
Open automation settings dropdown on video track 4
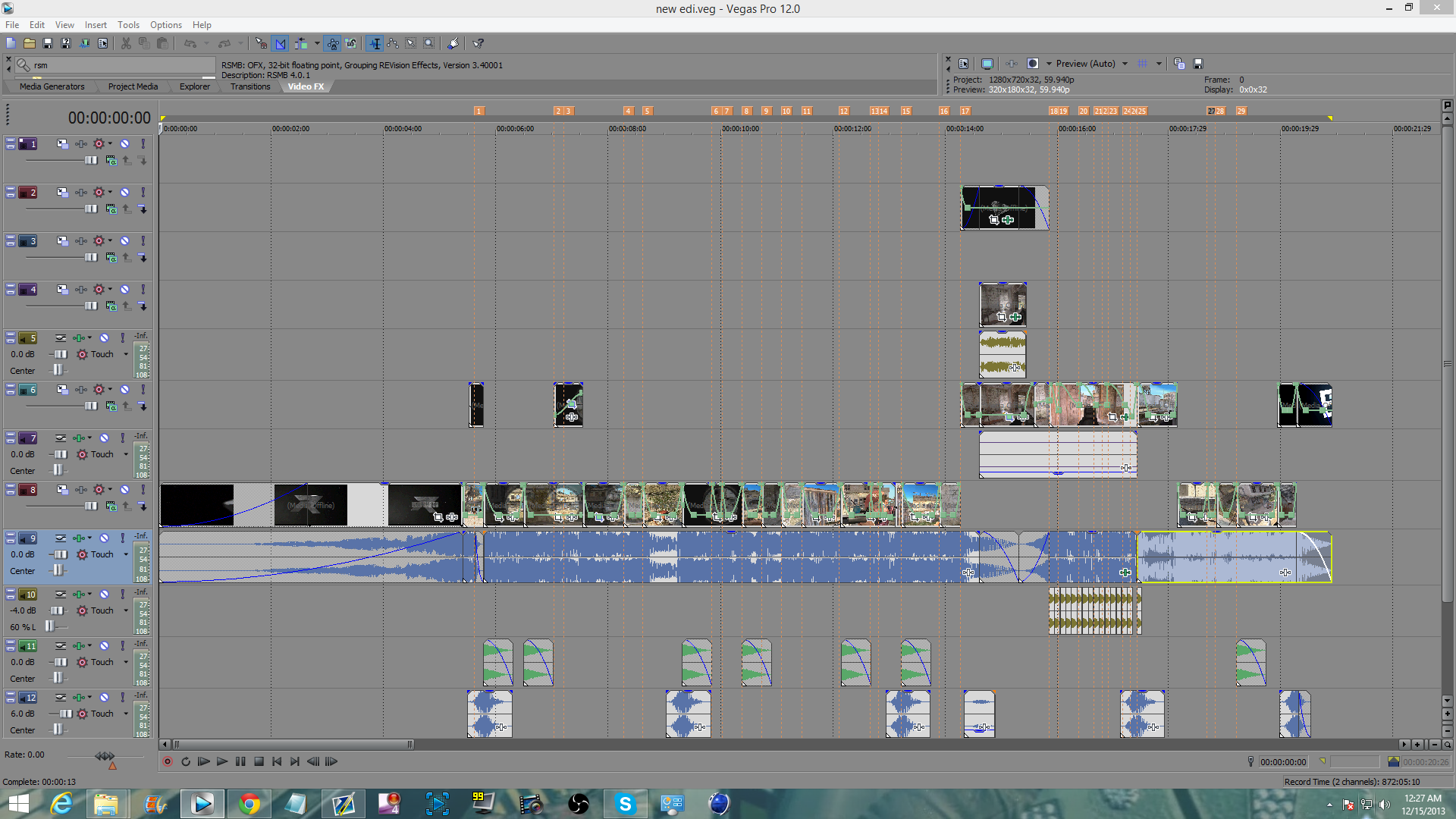click(x=110, y=289)
